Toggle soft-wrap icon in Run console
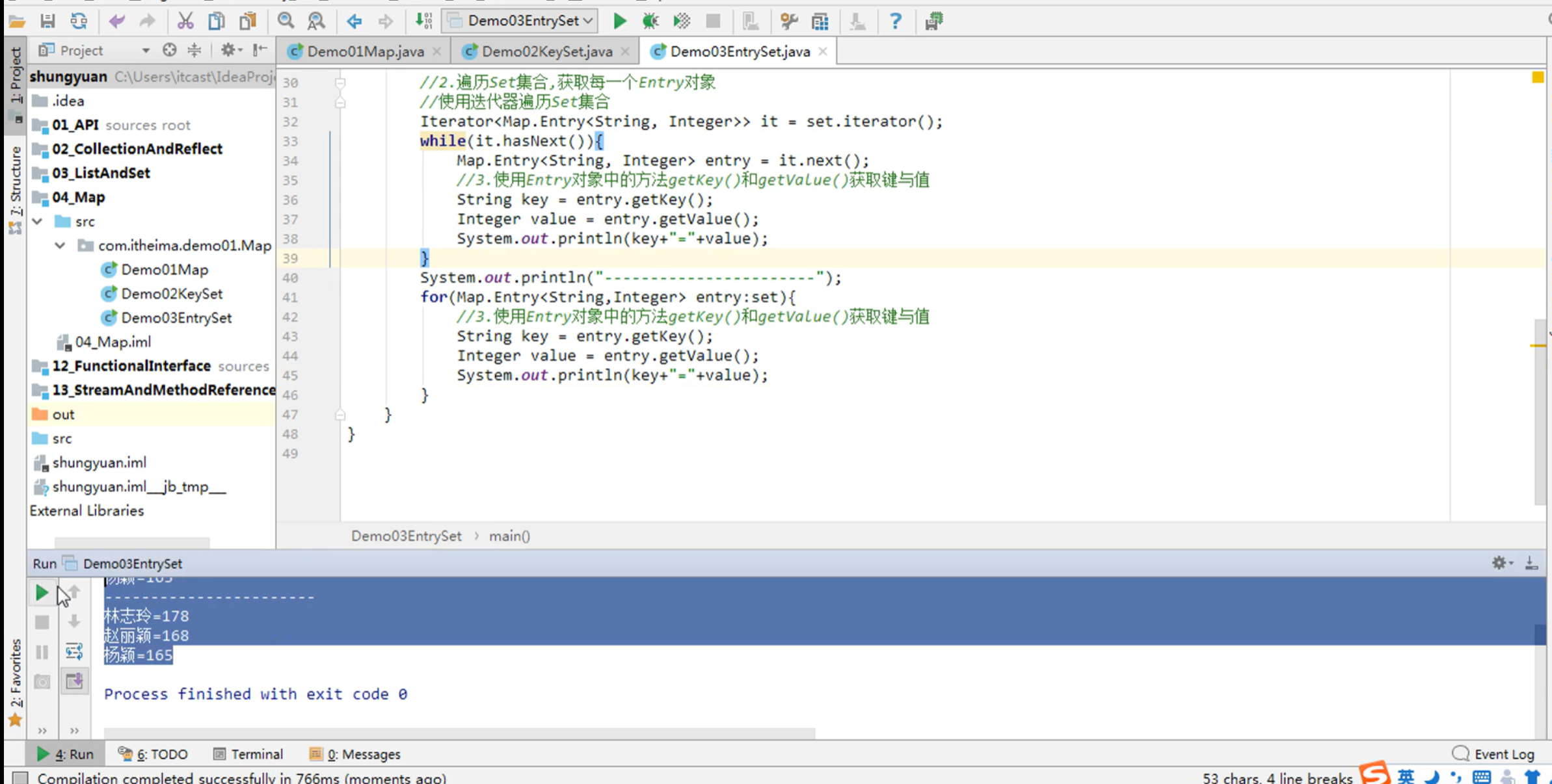Screen dimensions: 1552x784 (x=74, y=651)
